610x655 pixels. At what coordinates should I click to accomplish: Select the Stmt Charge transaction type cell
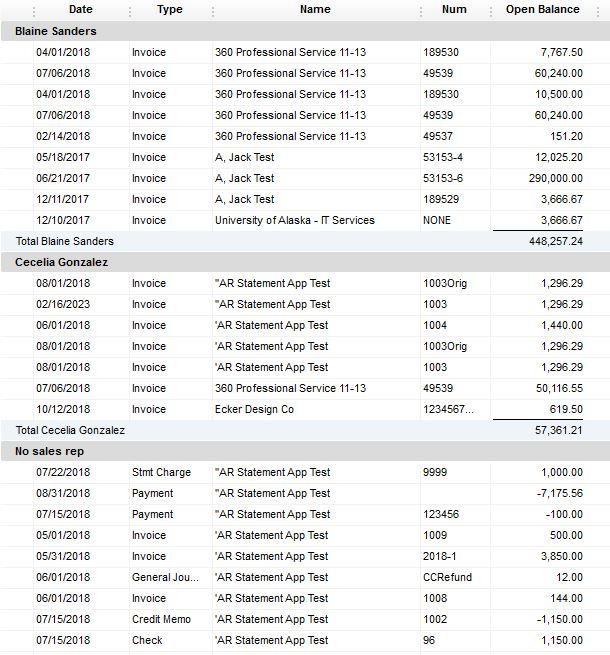161,472
